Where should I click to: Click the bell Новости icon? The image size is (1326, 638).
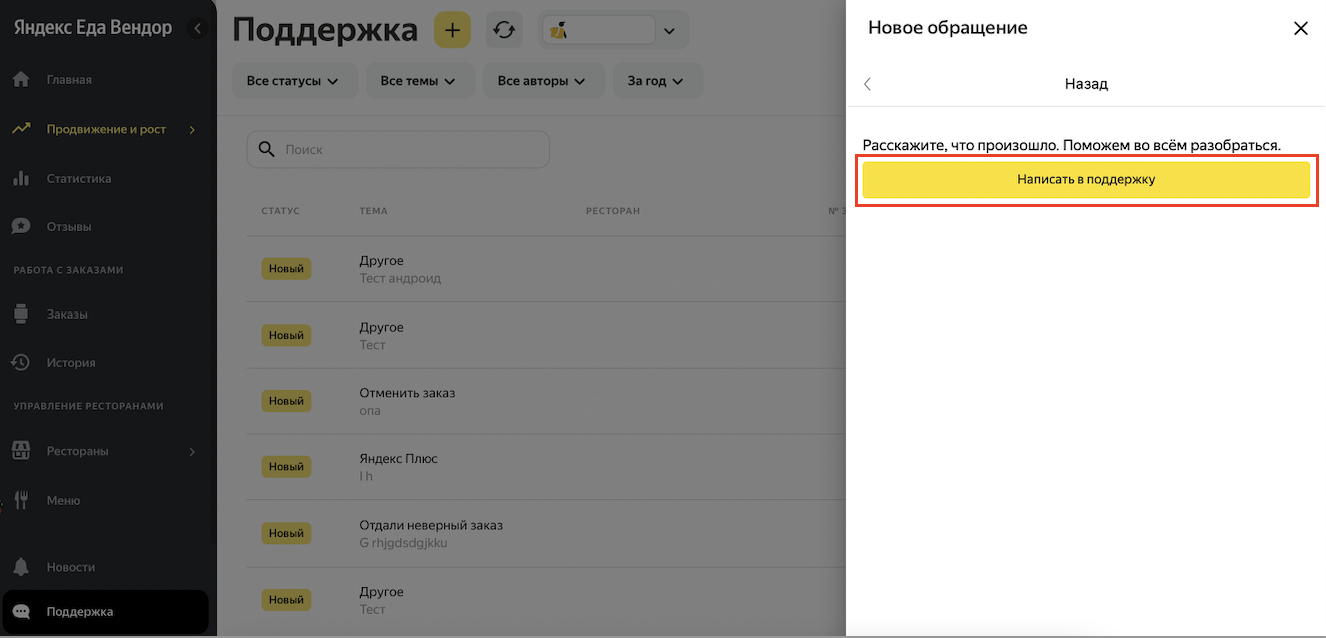tap(21, 567)
